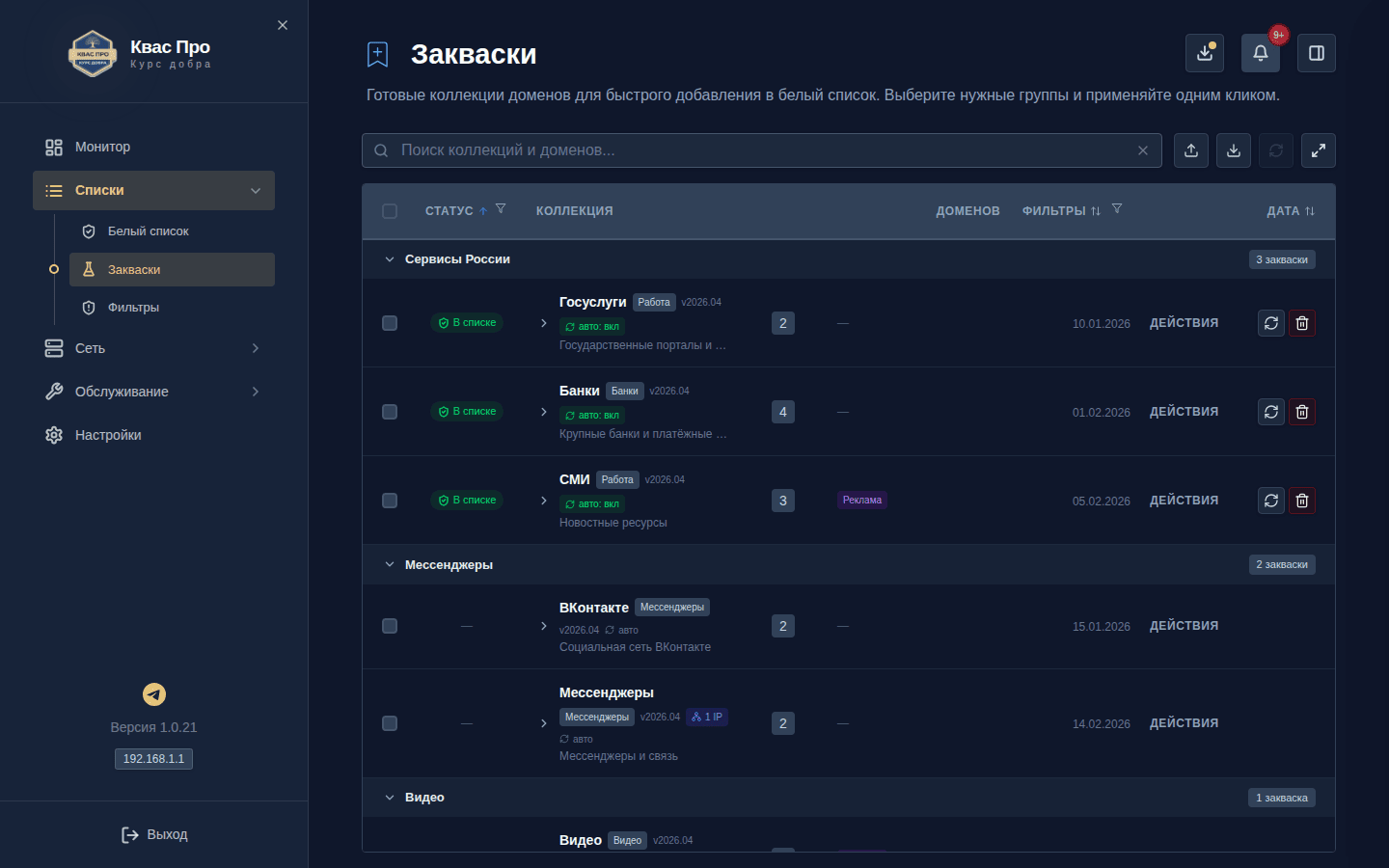This screenshot has width=1389, height=868.
Task: Delete the Госуслуги collection
Action: pos(1302,323)
